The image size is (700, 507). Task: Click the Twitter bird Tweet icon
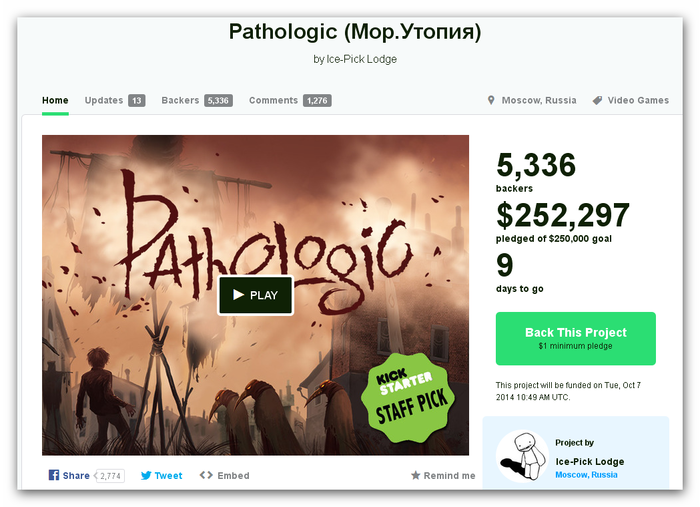[146, 475]
